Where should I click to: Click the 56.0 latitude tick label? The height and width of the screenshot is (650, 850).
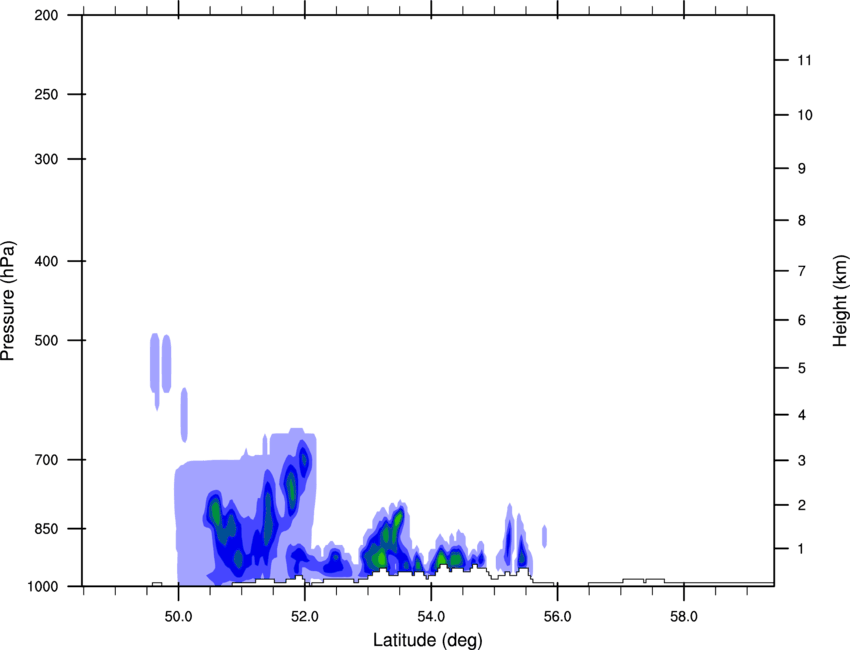(x=558, y=617)
